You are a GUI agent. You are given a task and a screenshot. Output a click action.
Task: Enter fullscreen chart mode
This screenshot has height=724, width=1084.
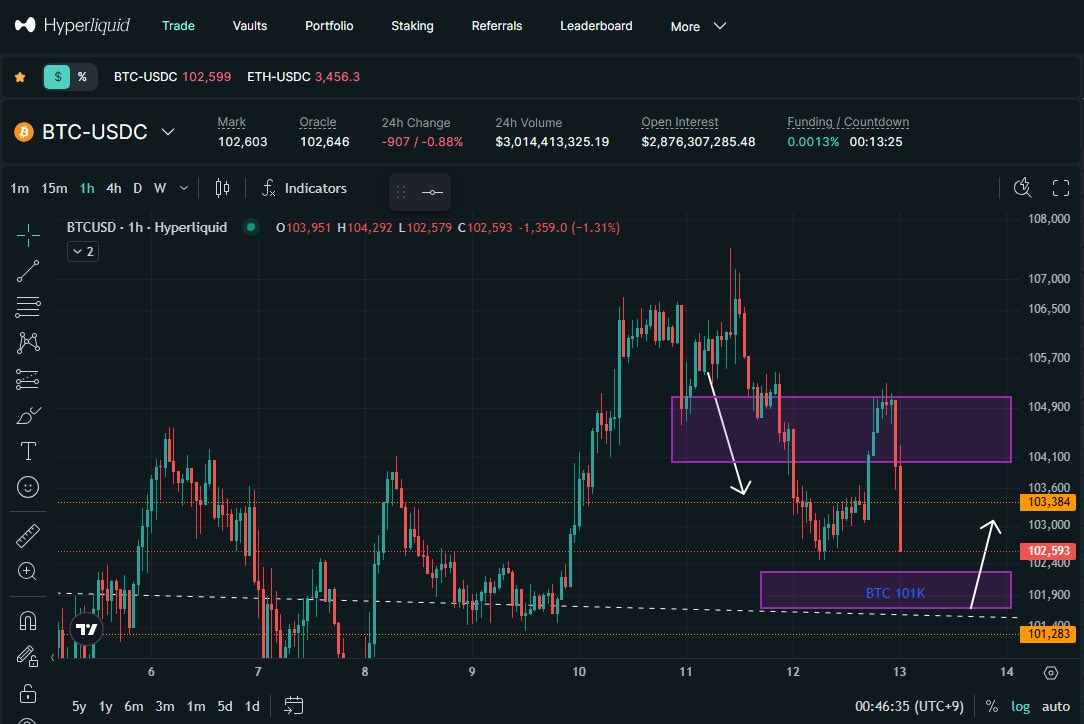pos(1060,187)
